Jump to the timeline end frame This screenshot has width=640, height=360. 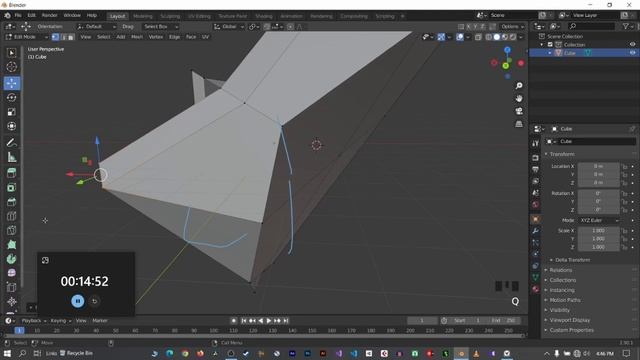[x=286, y=321]
